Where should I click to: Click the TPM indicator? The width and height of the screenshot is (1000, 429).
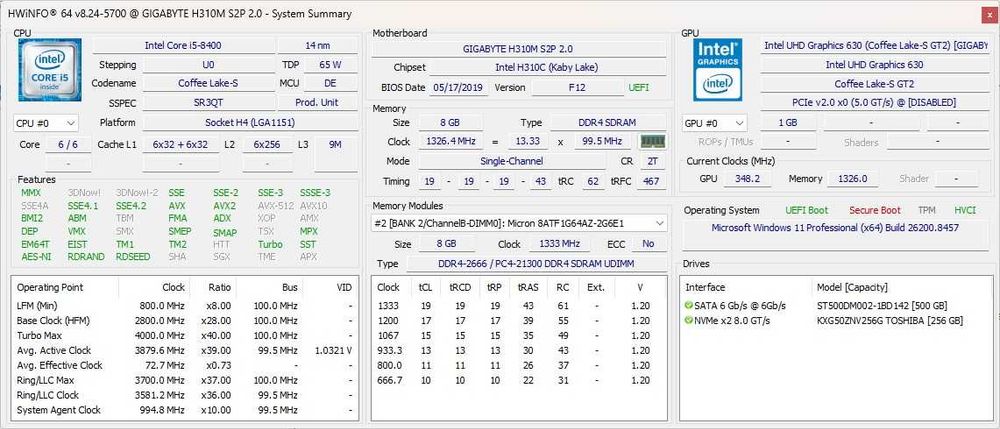pos(927,210)
